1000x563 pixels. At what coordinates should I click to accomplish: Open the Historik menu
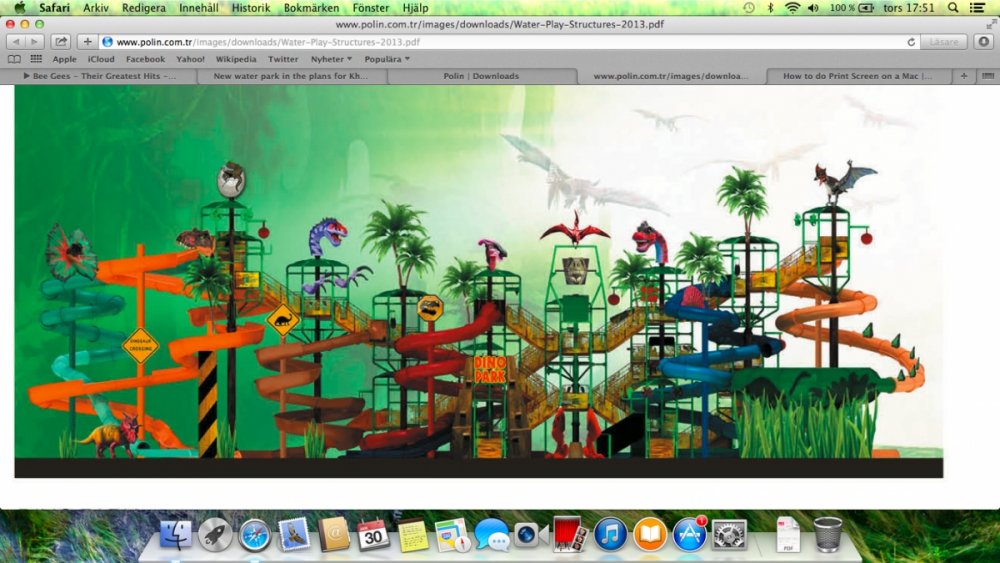click(251, 7)
